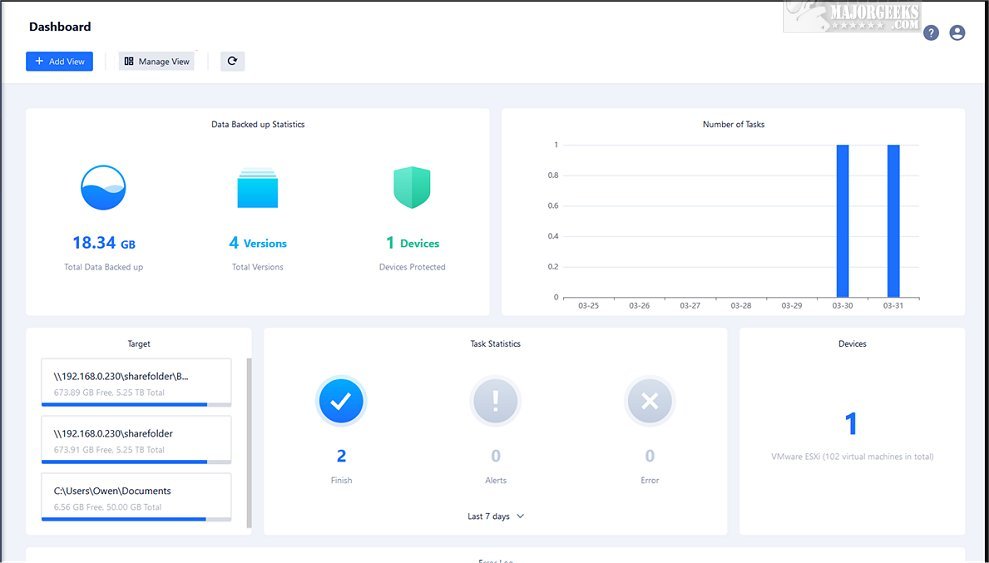989x563 pixels.
Task: Expand the Last 7 days dropdown
Action: (x=495, y=516)
